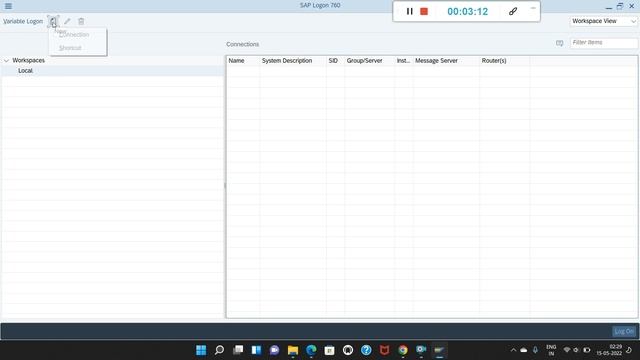Click the Variable Logon button
The image size is (640, 360).
click(x=23, y=21)
